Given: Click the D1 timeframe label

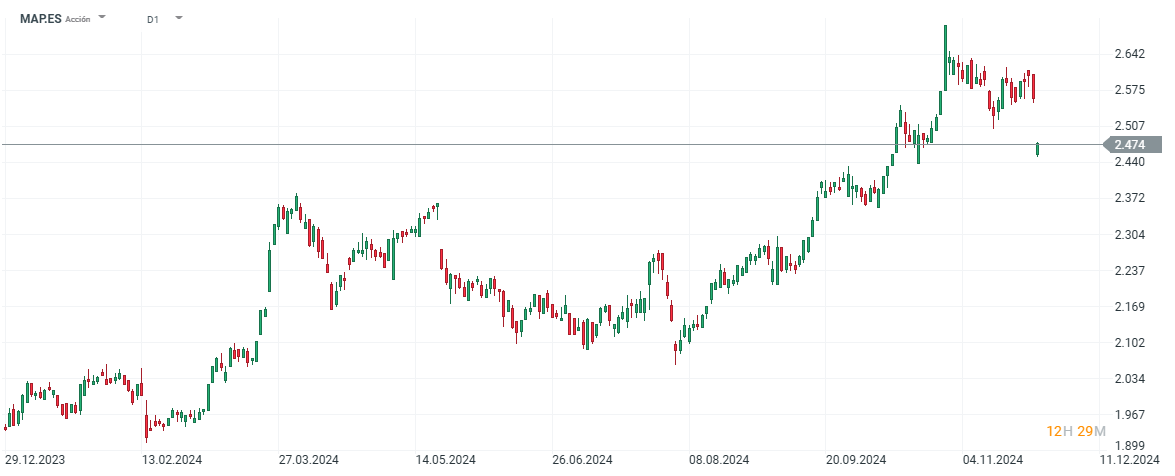Looking at the screenshot, I should point(152,19).
